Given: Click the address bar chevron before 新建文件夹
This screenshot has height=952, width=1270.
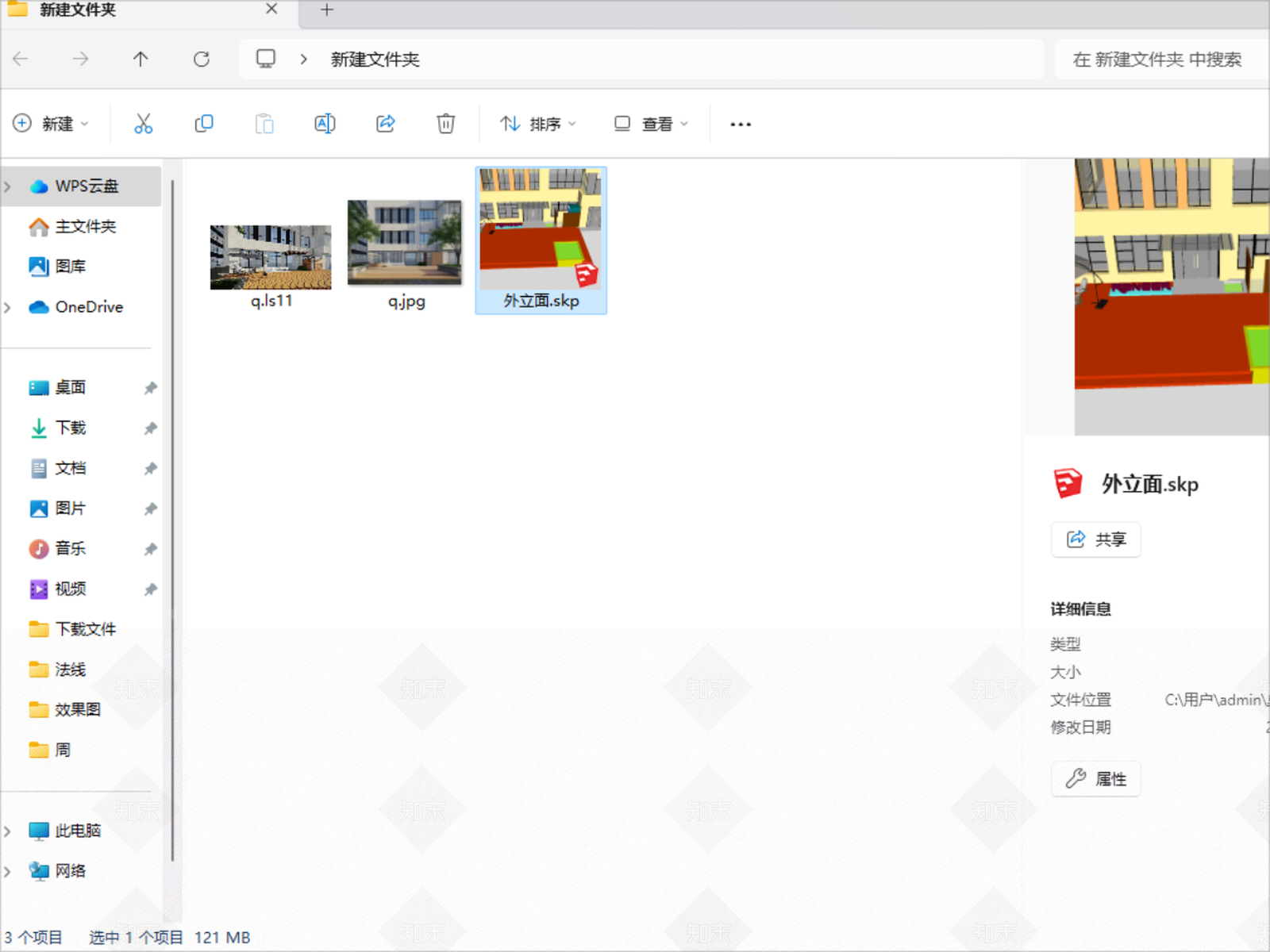Looking at the screenshot, I should pyautogui.click(x=303, y=59).
